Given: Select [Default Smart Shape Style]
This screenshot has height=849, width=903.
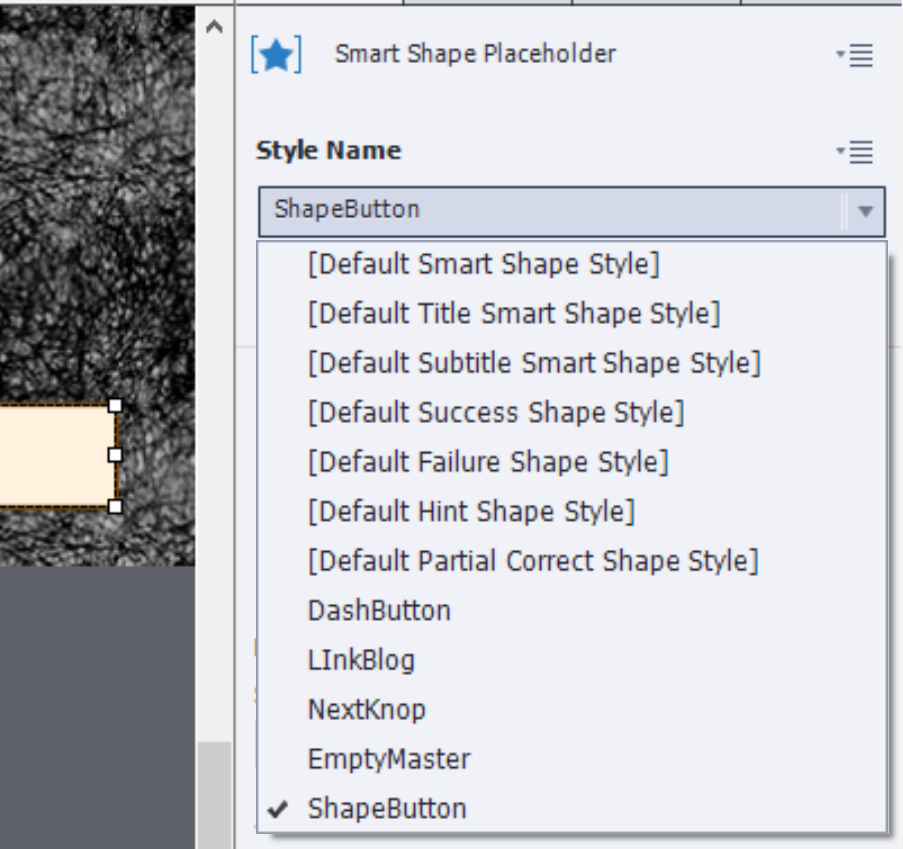Looking at the screenshot, I should coord(484,265).
